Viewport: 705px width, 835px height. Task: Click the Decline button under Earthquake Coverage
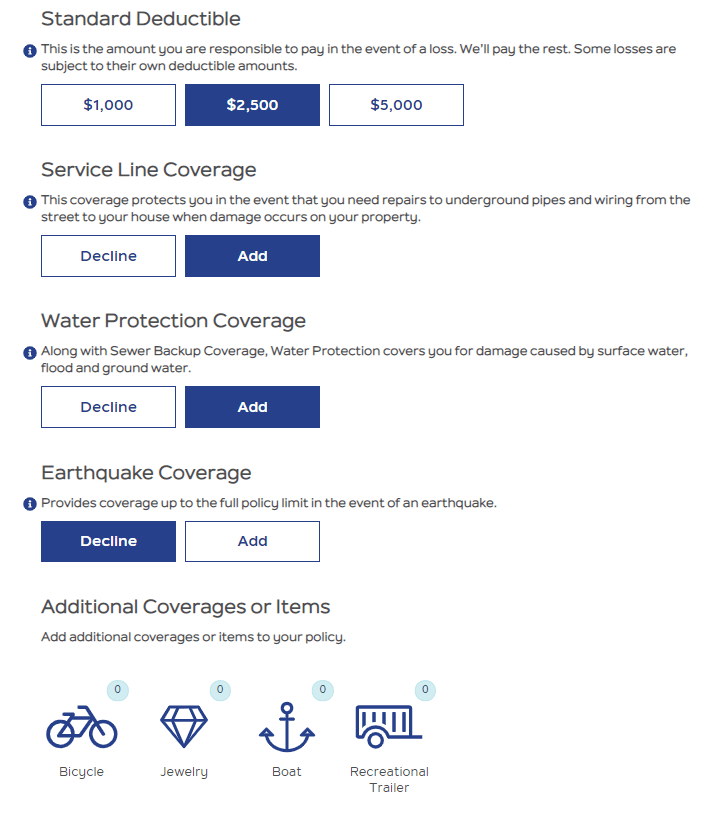[108, 541]
